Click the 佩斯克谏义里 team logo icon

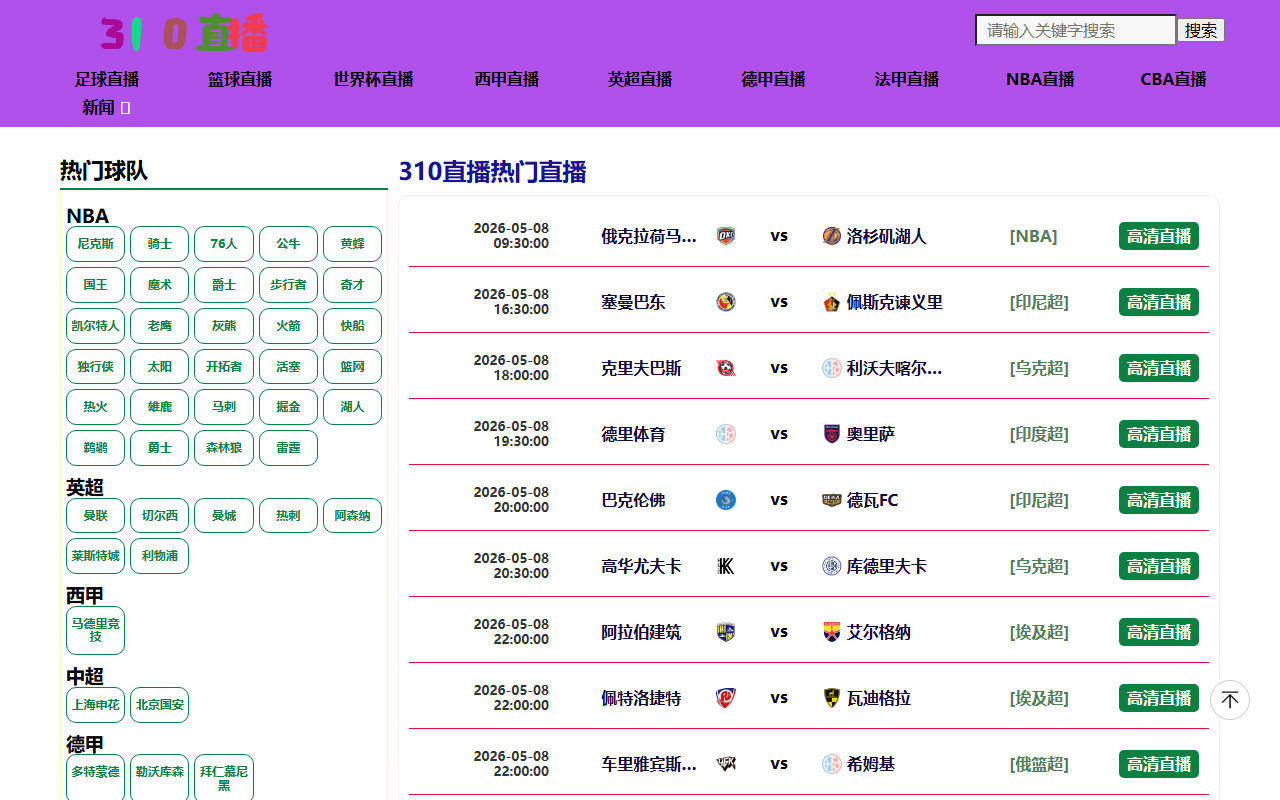coord(832,302)
